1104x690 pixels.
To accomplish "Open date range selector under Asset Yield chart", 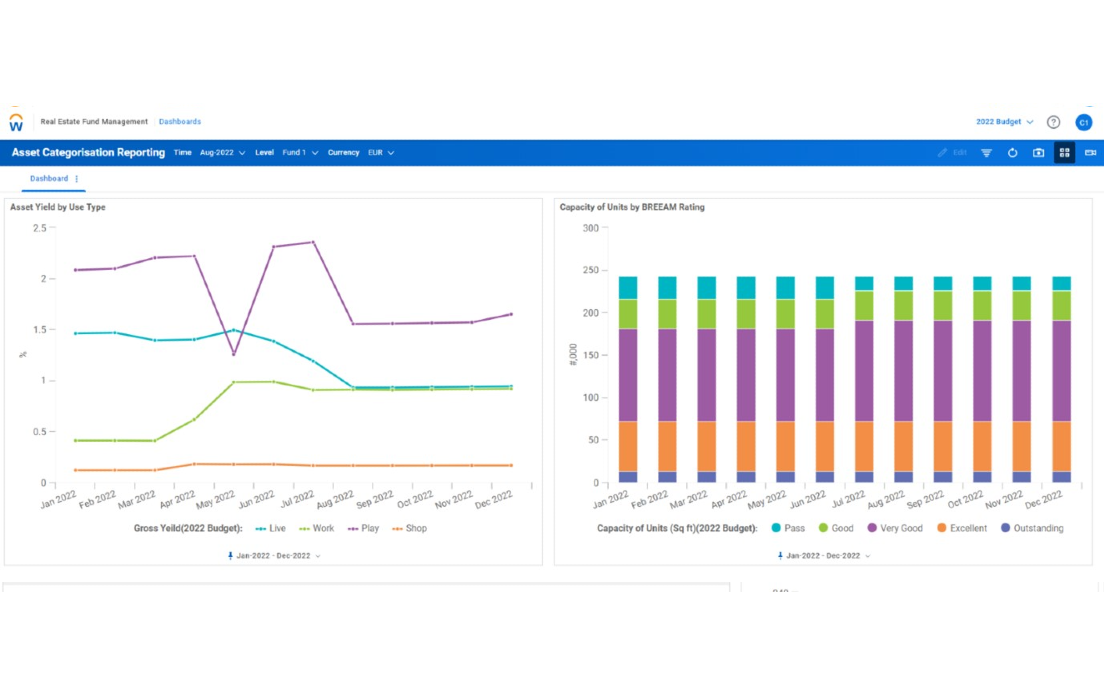I will (x=274, y=556).
